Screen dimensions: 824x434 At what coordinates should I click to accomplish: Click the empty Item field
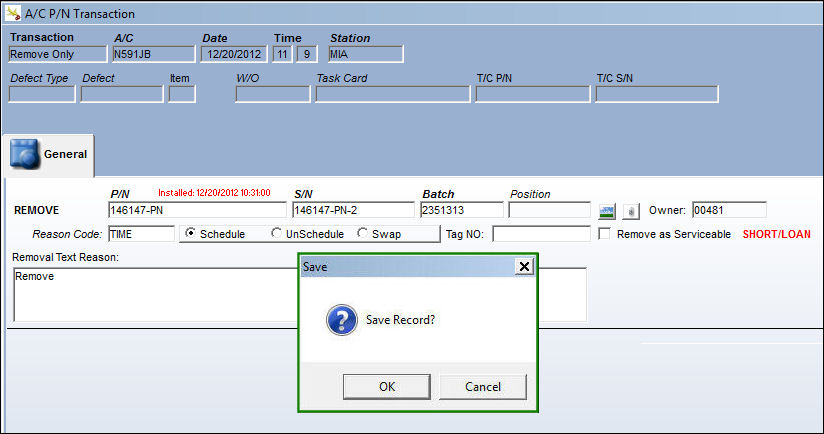pos(182,94)
